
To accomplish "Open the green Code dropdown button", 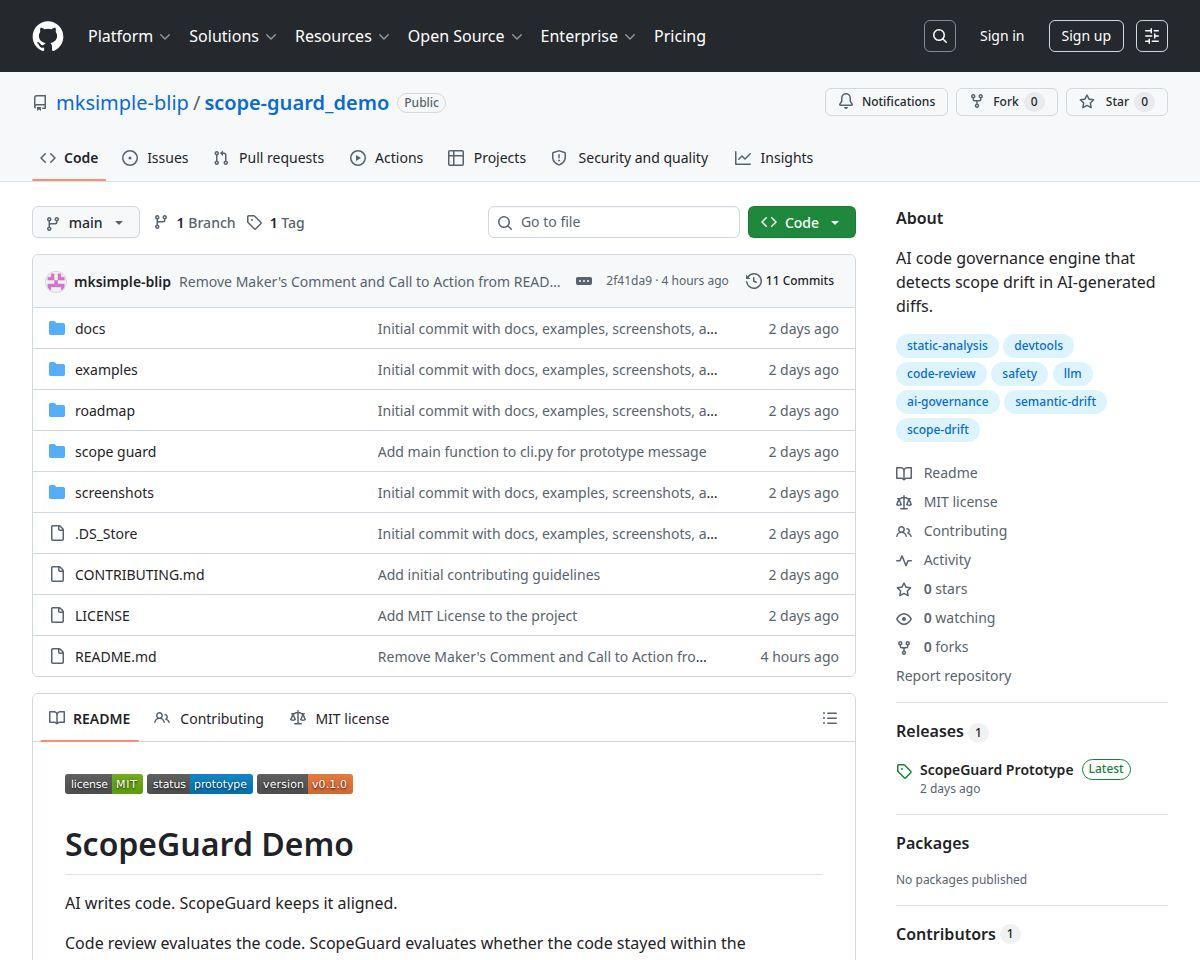I will [x=802, y=222].
